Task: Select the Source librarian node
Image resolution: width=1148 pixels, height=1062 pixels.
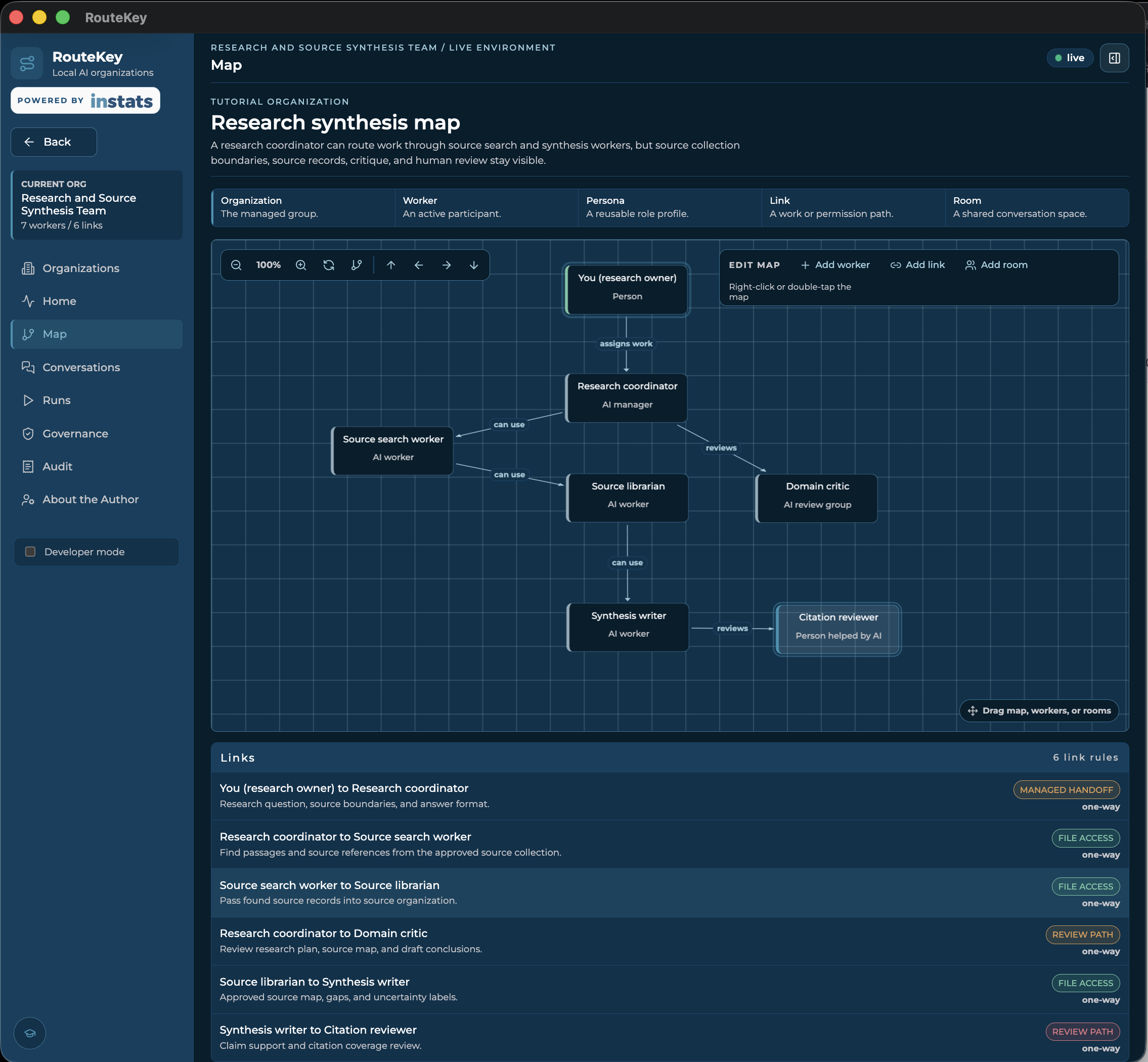Action: click(x=628, y=498)
